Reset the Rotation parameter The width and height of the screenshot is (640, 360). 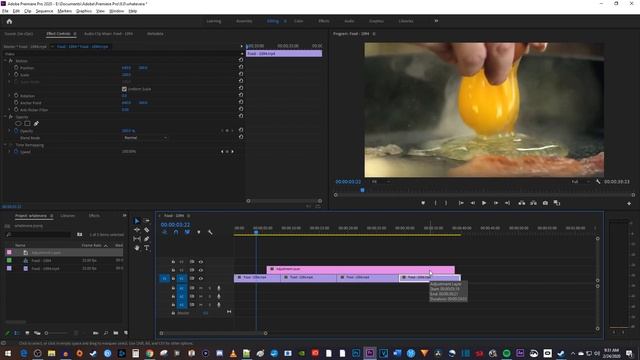241,95
